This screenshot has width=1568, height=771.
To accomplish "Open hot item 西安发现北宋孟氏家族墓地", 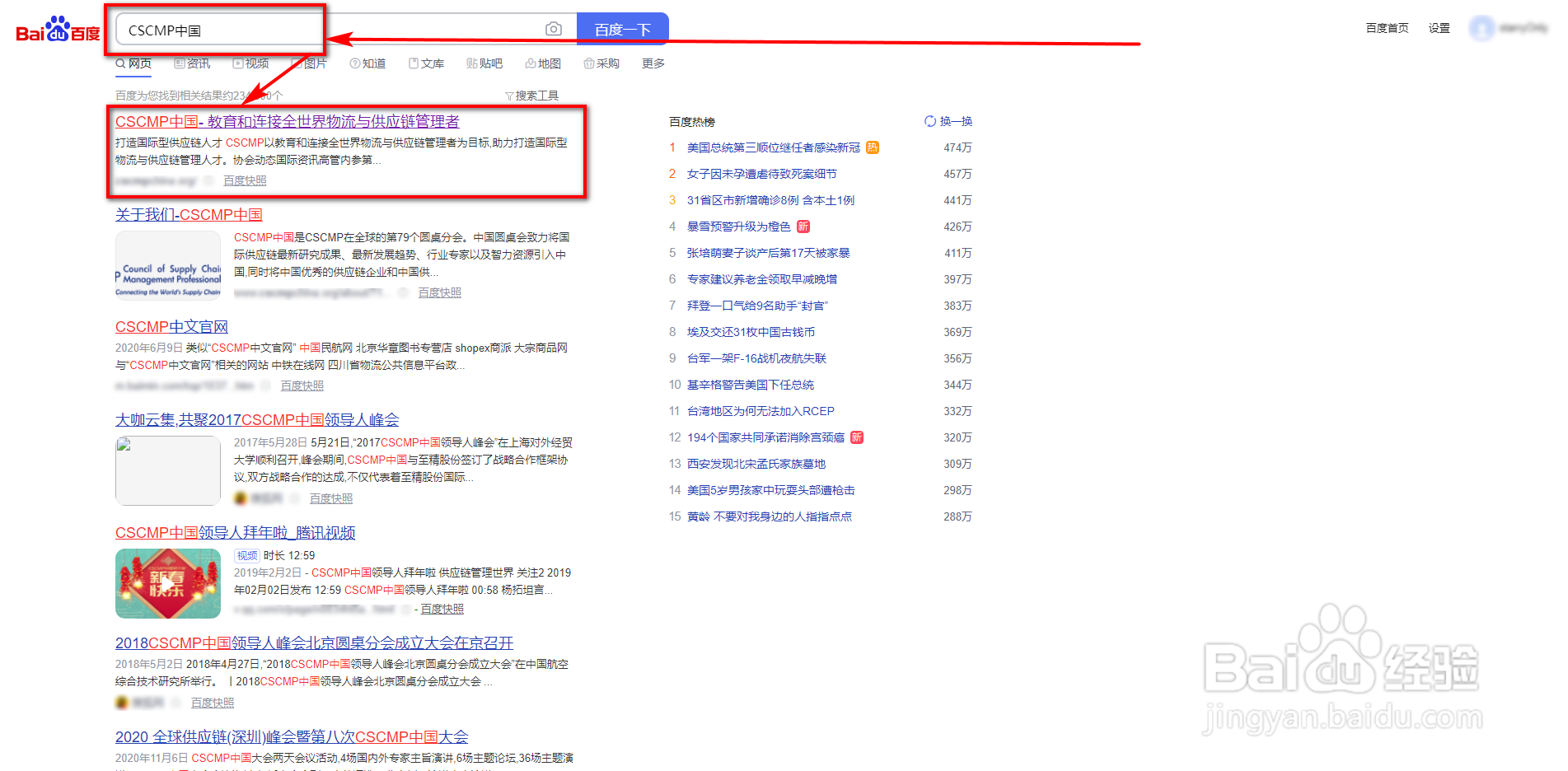I will click(756, 464).
